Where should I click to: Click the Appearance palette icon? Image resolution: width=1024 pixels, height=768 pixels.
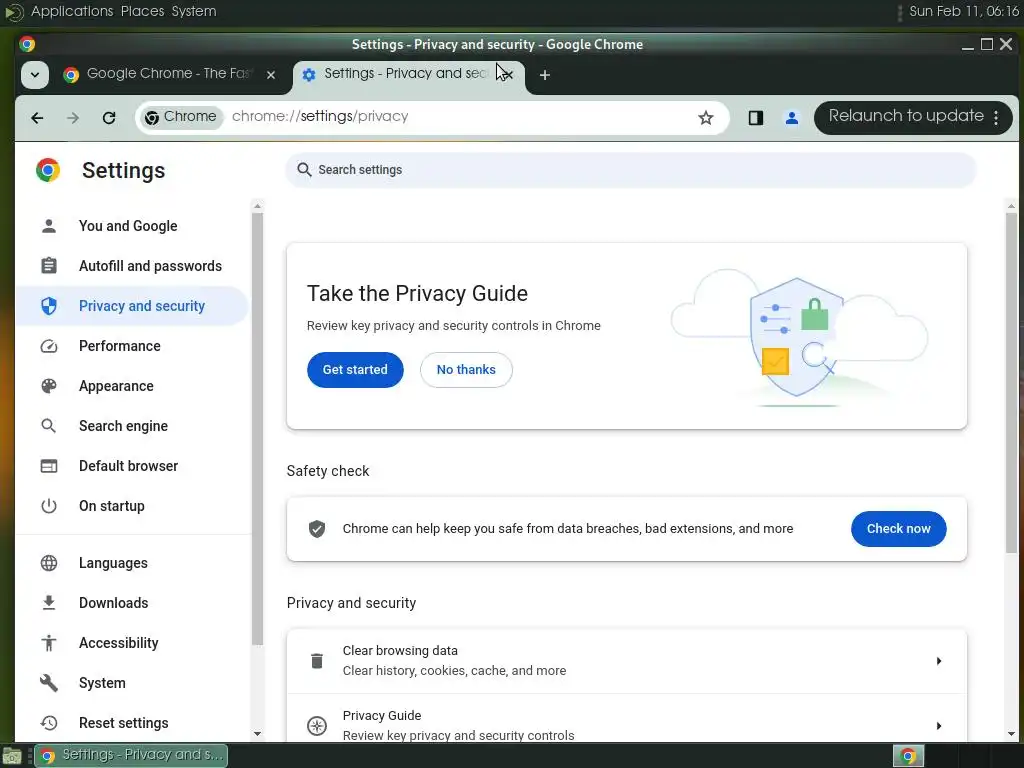click(x=49, y=386)
